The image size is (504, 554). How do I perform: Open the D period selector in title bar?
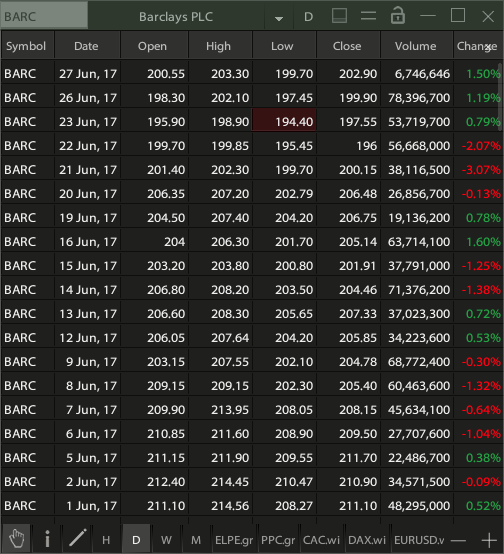[x=308, y=17]
